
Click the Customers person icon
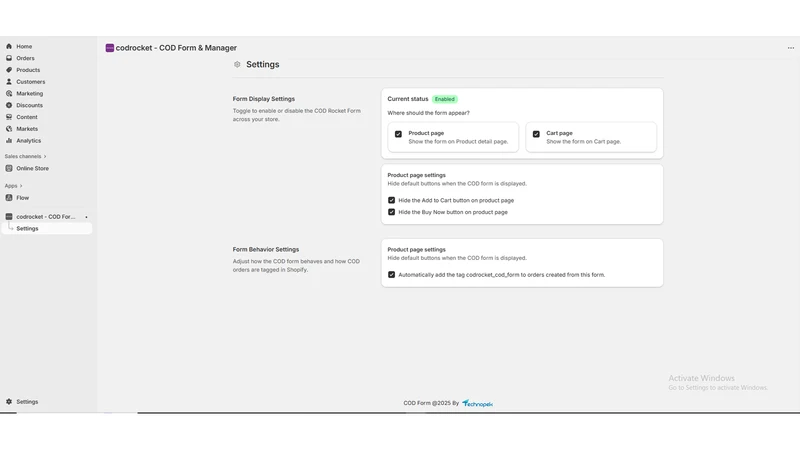(x=9, y=82)
